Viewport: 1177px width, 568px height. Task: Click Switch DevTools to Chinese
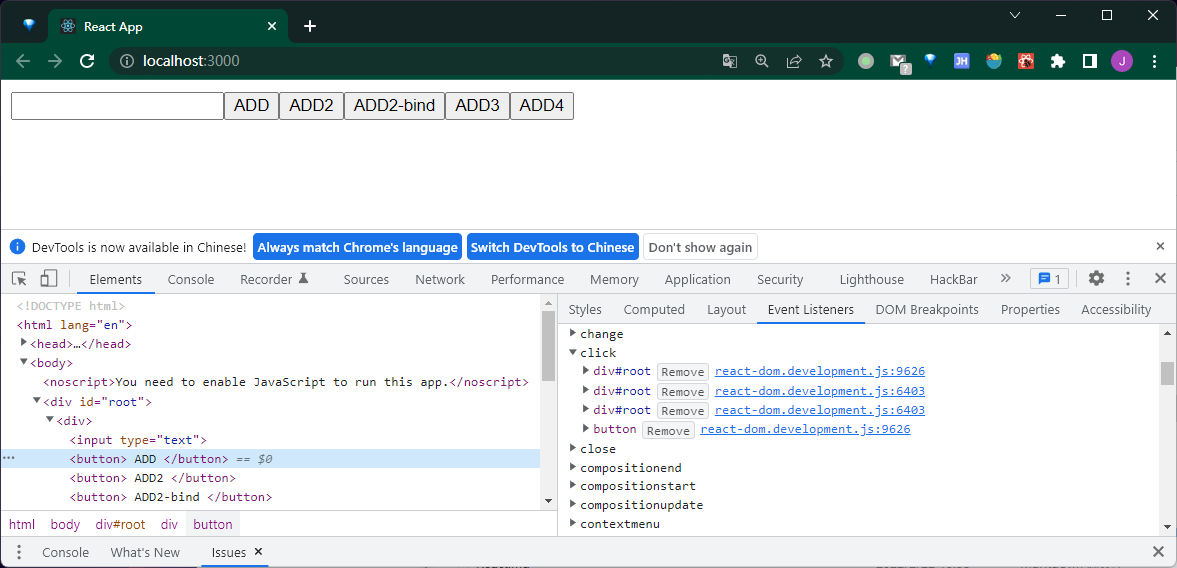point(552,247)
